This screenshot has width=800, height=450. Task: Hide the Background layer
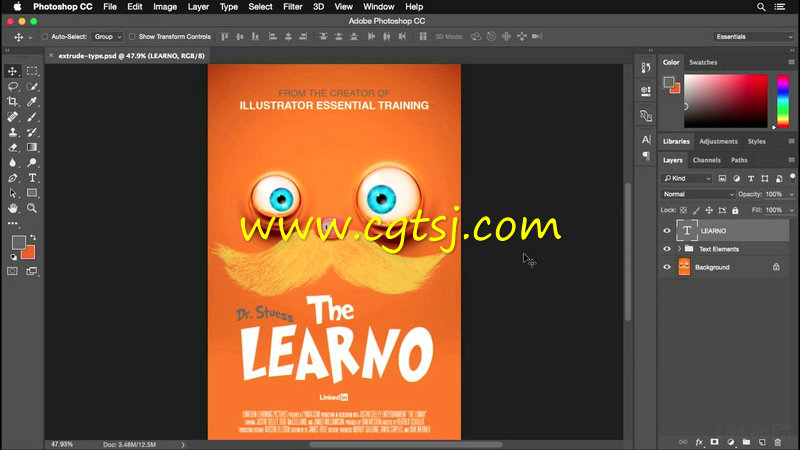pos(667,267)
